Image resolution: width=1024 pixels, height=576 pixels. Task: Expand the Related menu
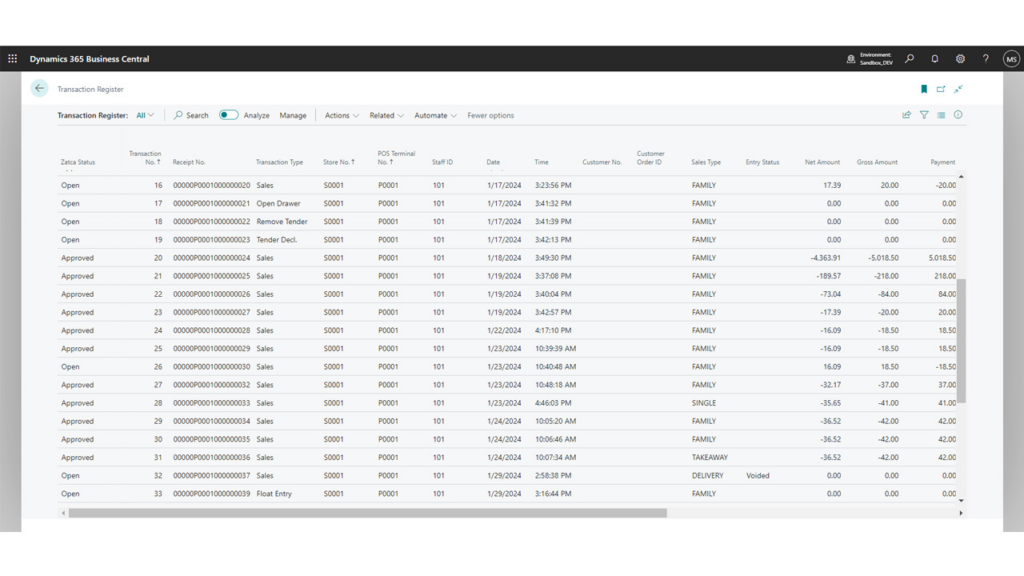pyautogui.click(x=386, y=115)
